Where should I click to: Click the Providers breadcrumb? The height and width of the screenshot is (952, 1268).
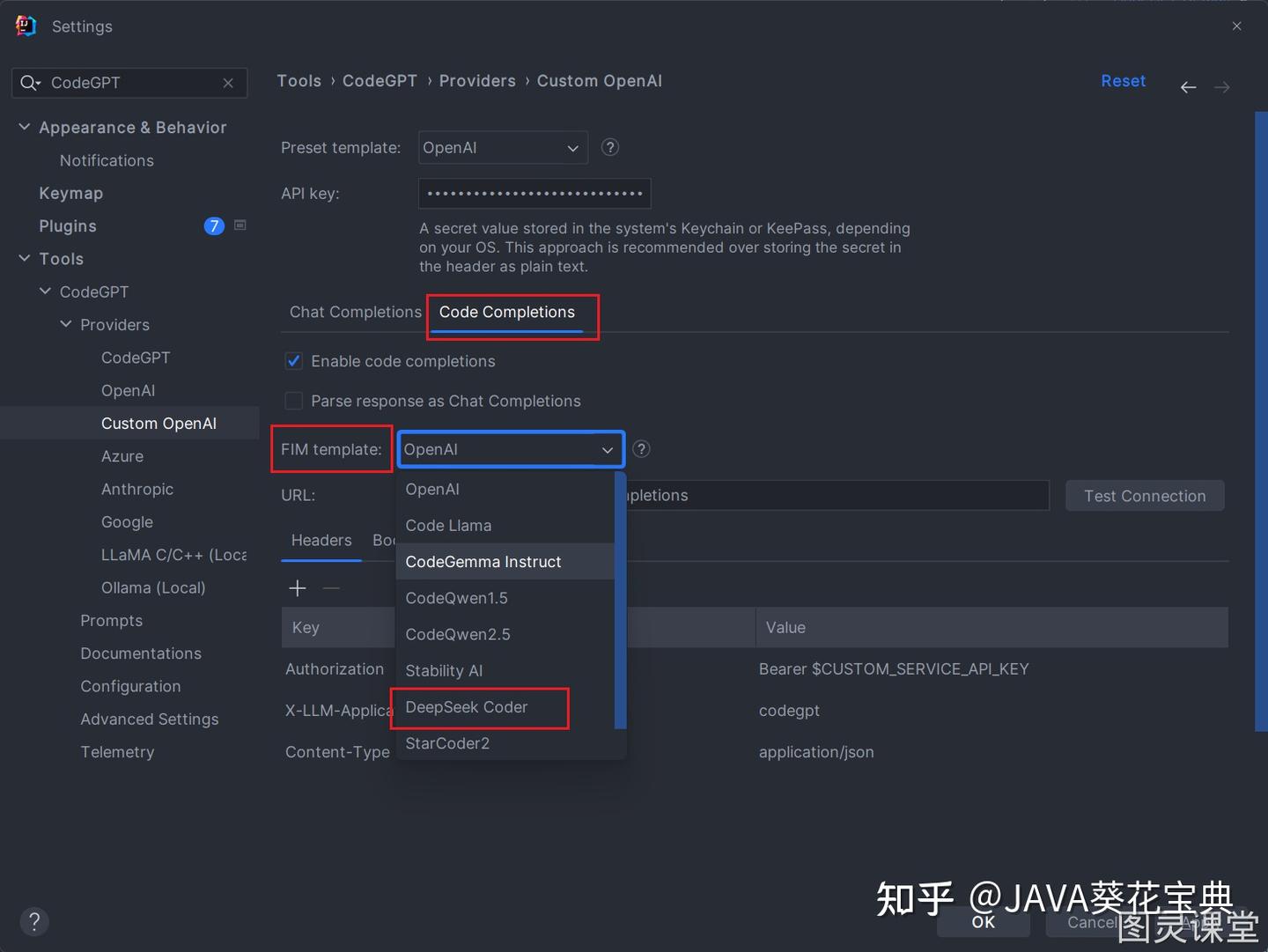(x=477, y=81)
